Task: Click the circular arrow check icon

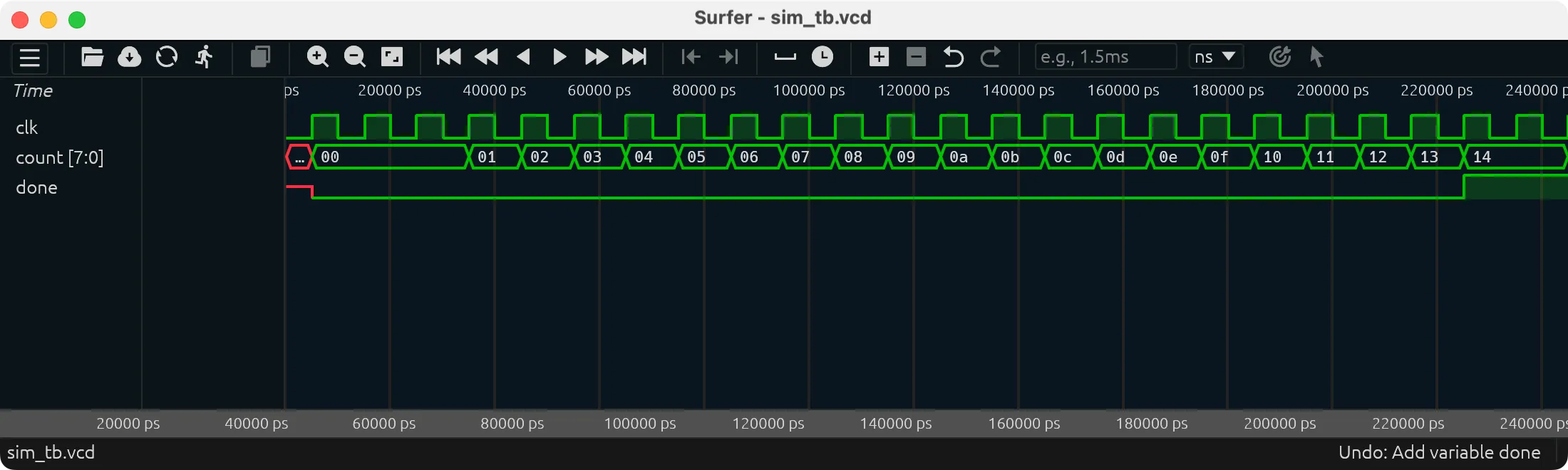Action: [x=1281, y=57]
